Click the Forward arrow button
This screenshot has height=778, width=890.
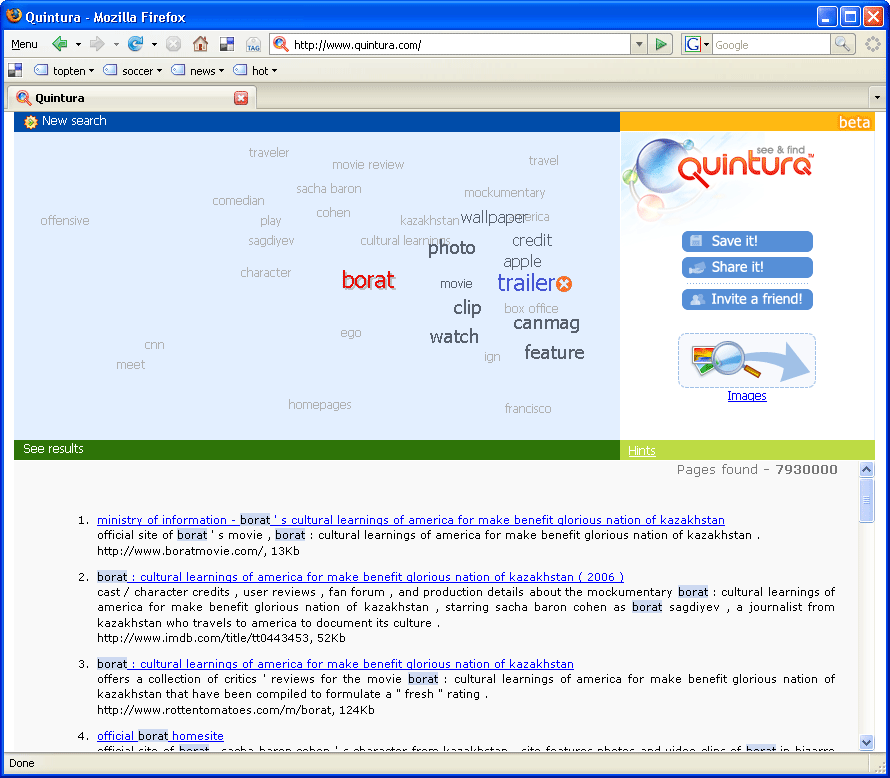pos(97,44)
